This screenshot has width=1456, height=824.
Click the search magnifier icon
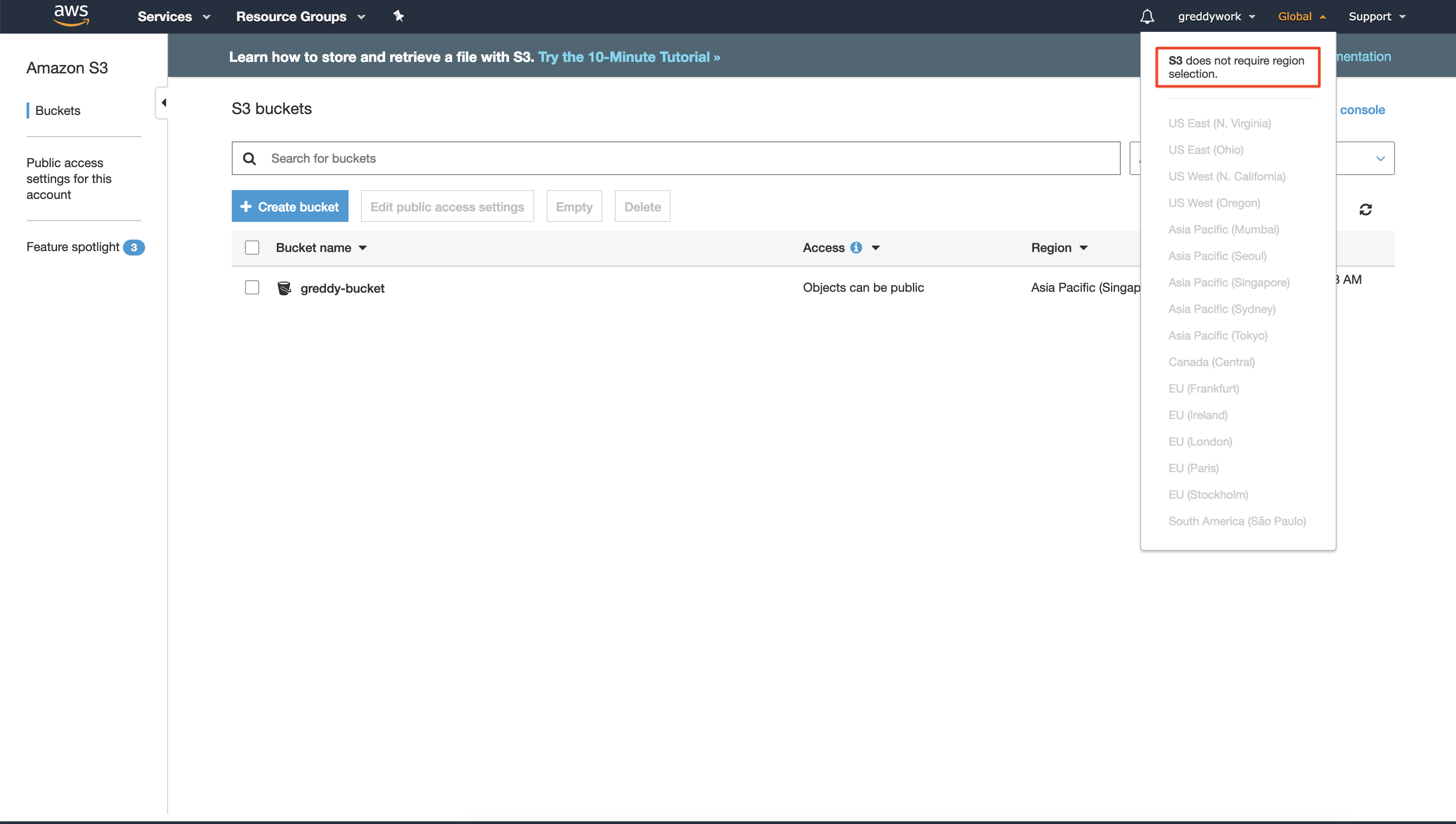(249, 158)
